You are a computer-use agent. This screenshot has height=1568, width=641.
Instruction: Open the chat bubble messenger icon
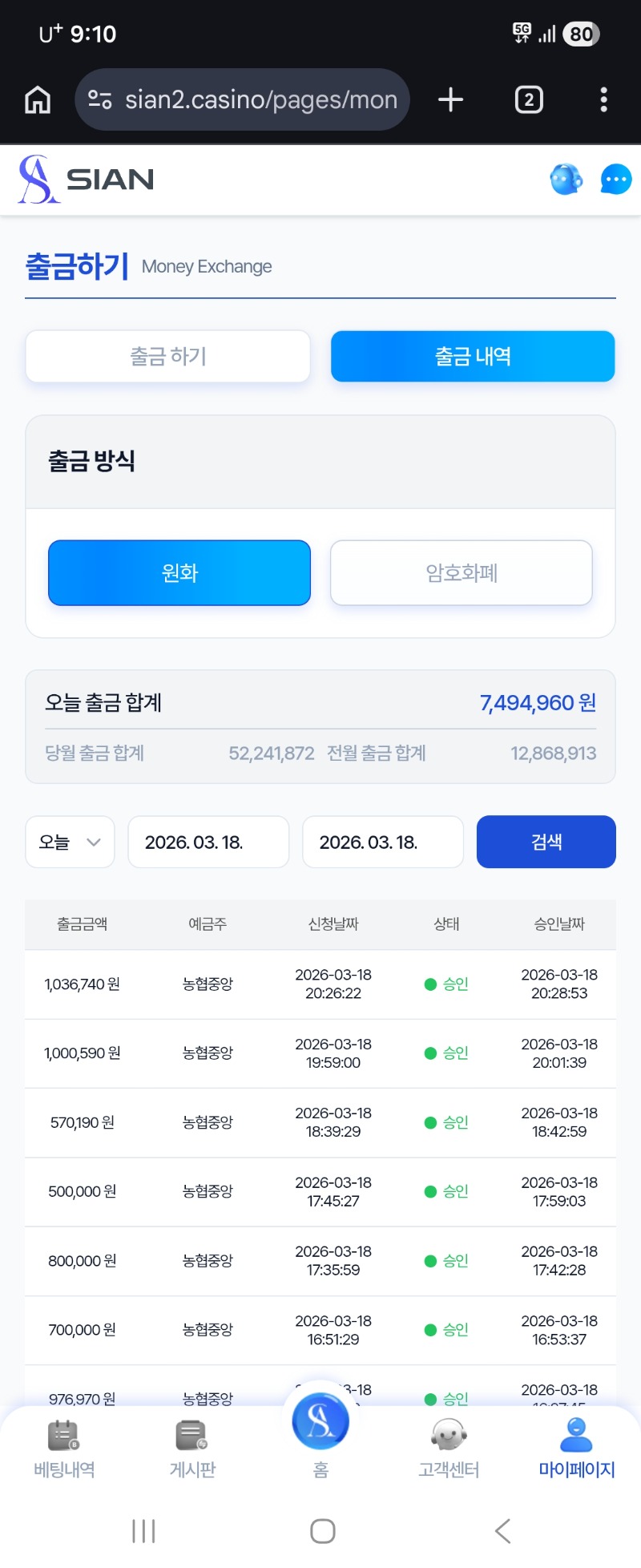(615, 180)
